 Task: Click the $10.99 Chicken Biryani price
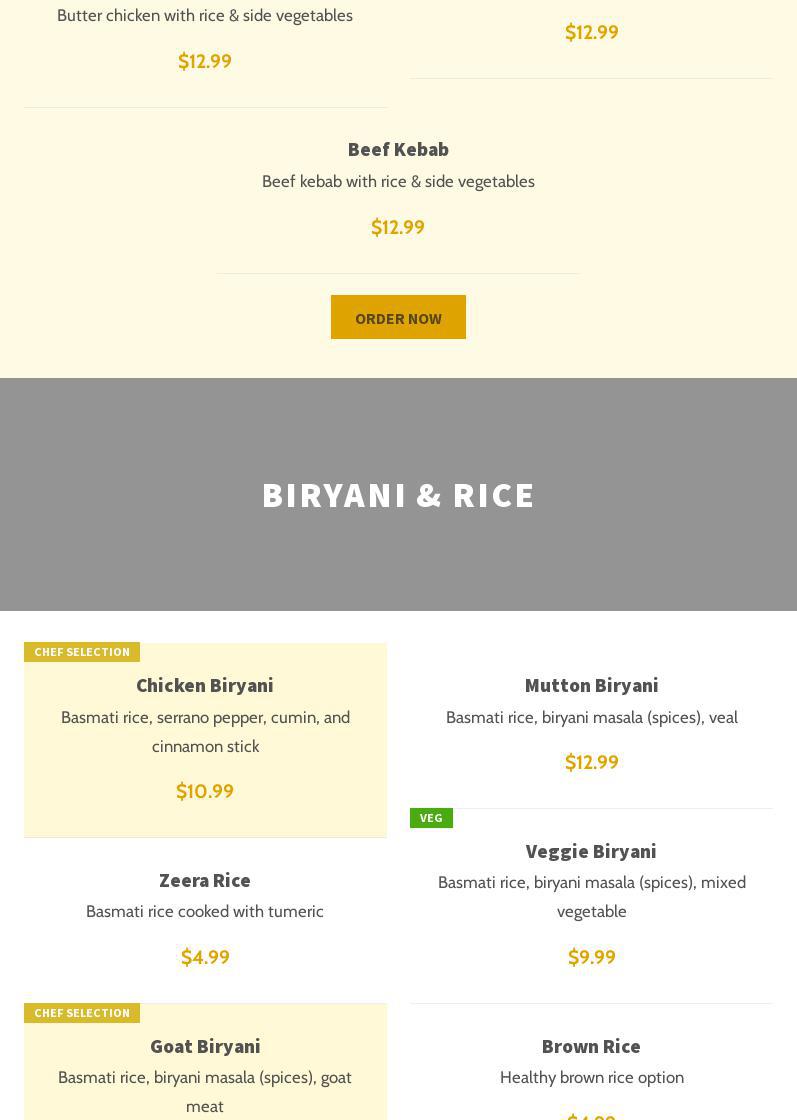[205, 791]
